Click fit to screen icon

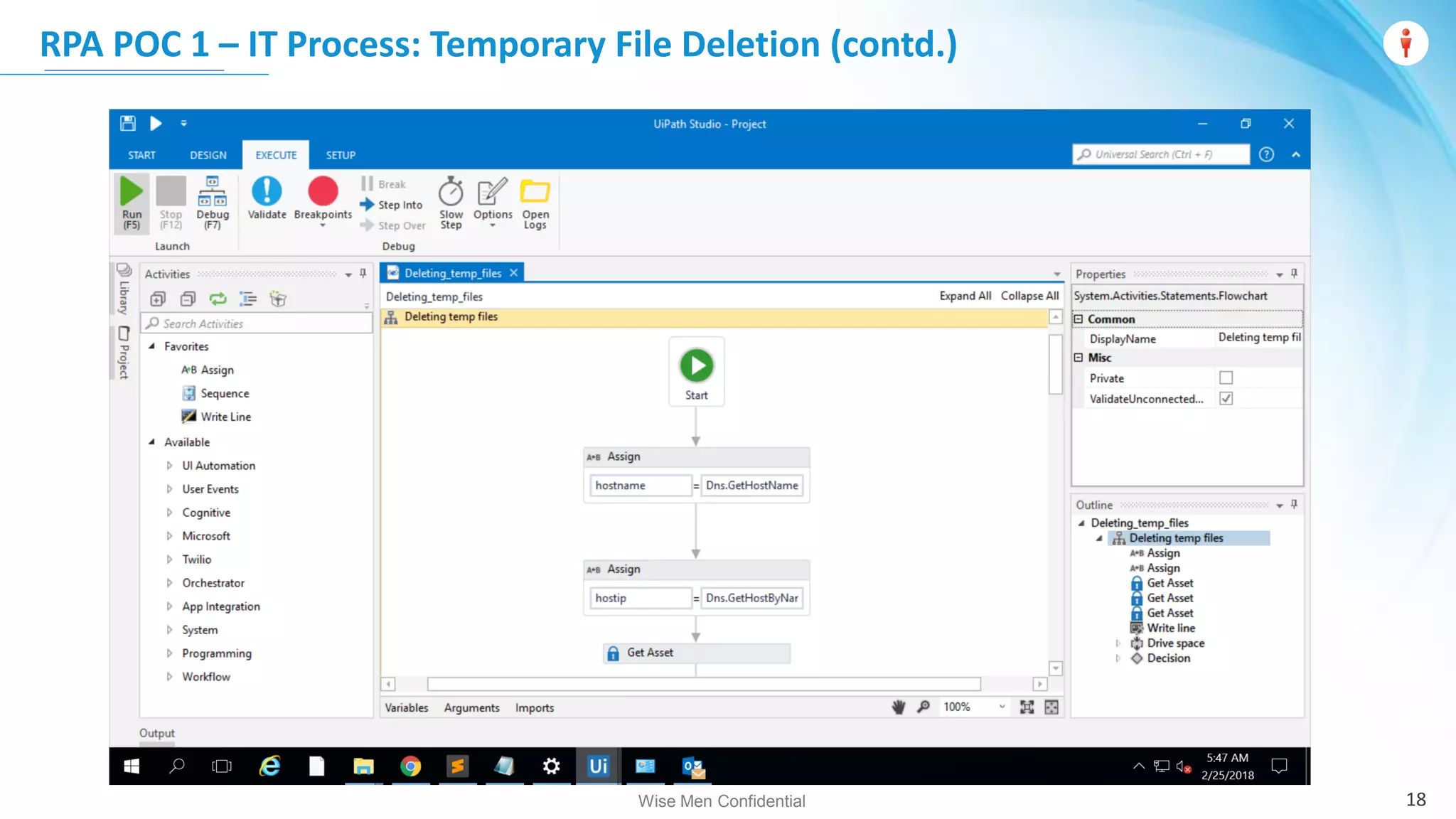click(x=1027, y=707)
